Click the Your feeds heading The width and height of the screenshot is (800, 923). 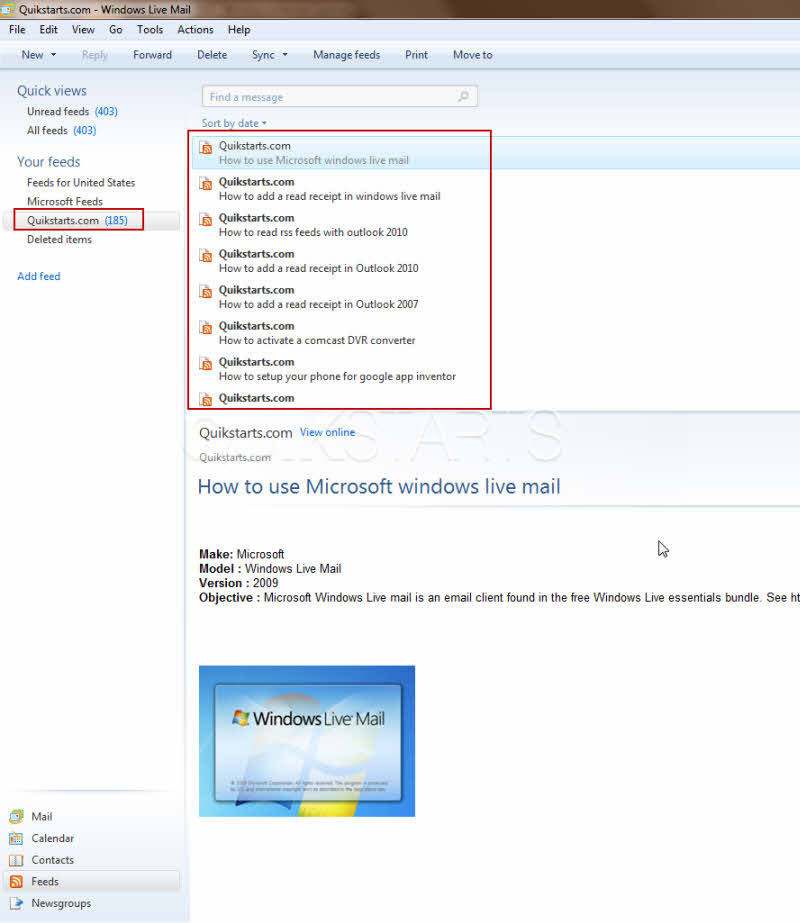(48, 162)
